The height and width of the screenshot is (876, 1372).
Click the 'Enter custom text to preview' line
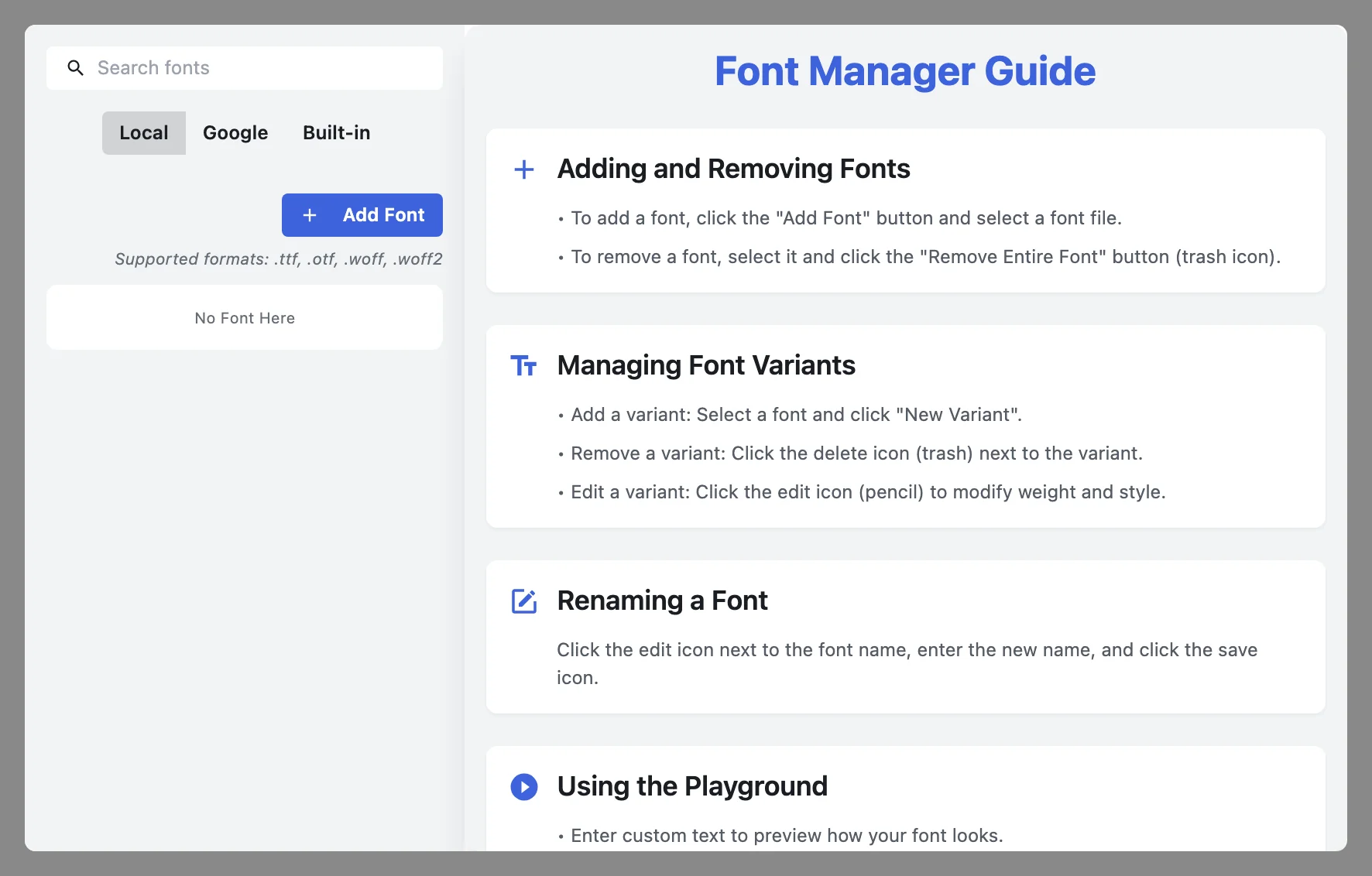[x=780, y=836]
